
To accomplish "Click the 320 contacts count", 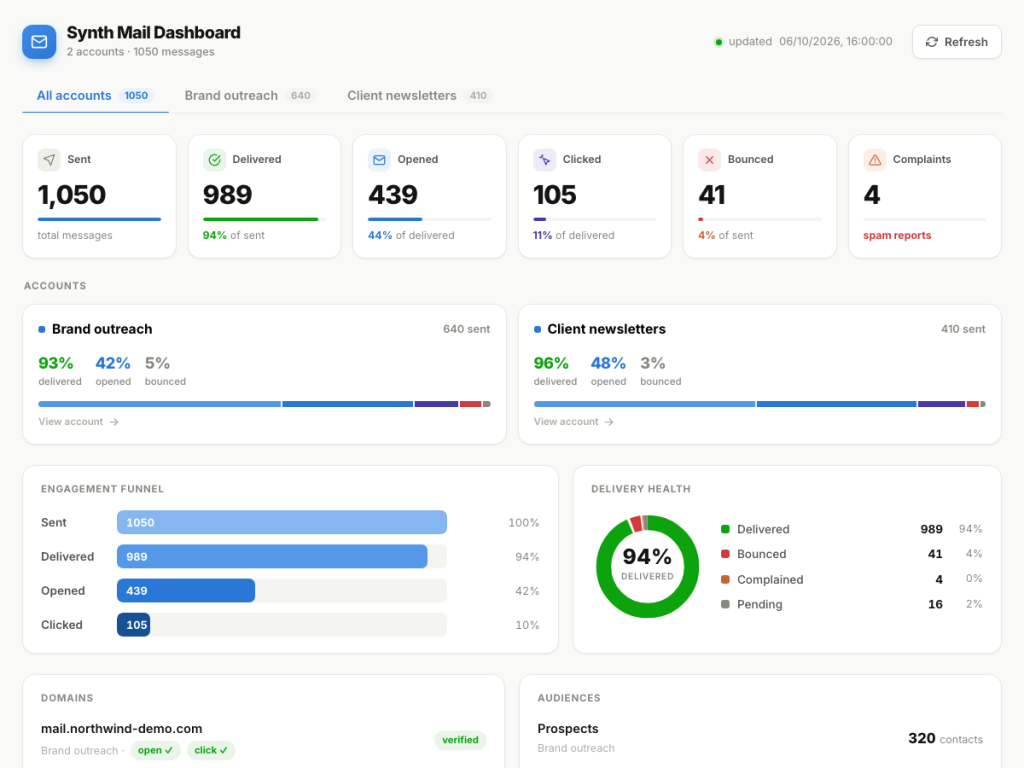I will [945, 739].
